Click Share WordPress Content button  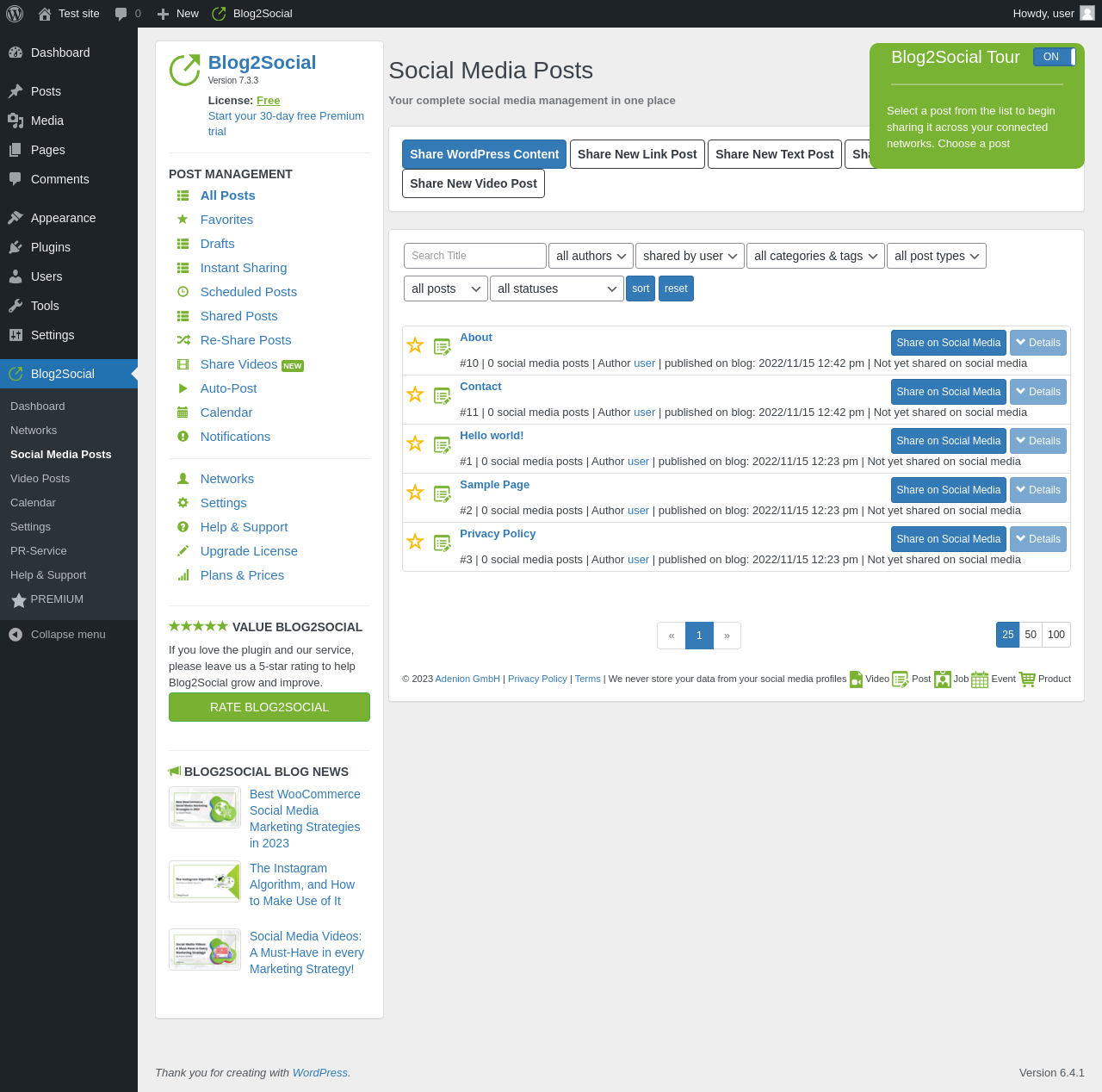(484, 154)
